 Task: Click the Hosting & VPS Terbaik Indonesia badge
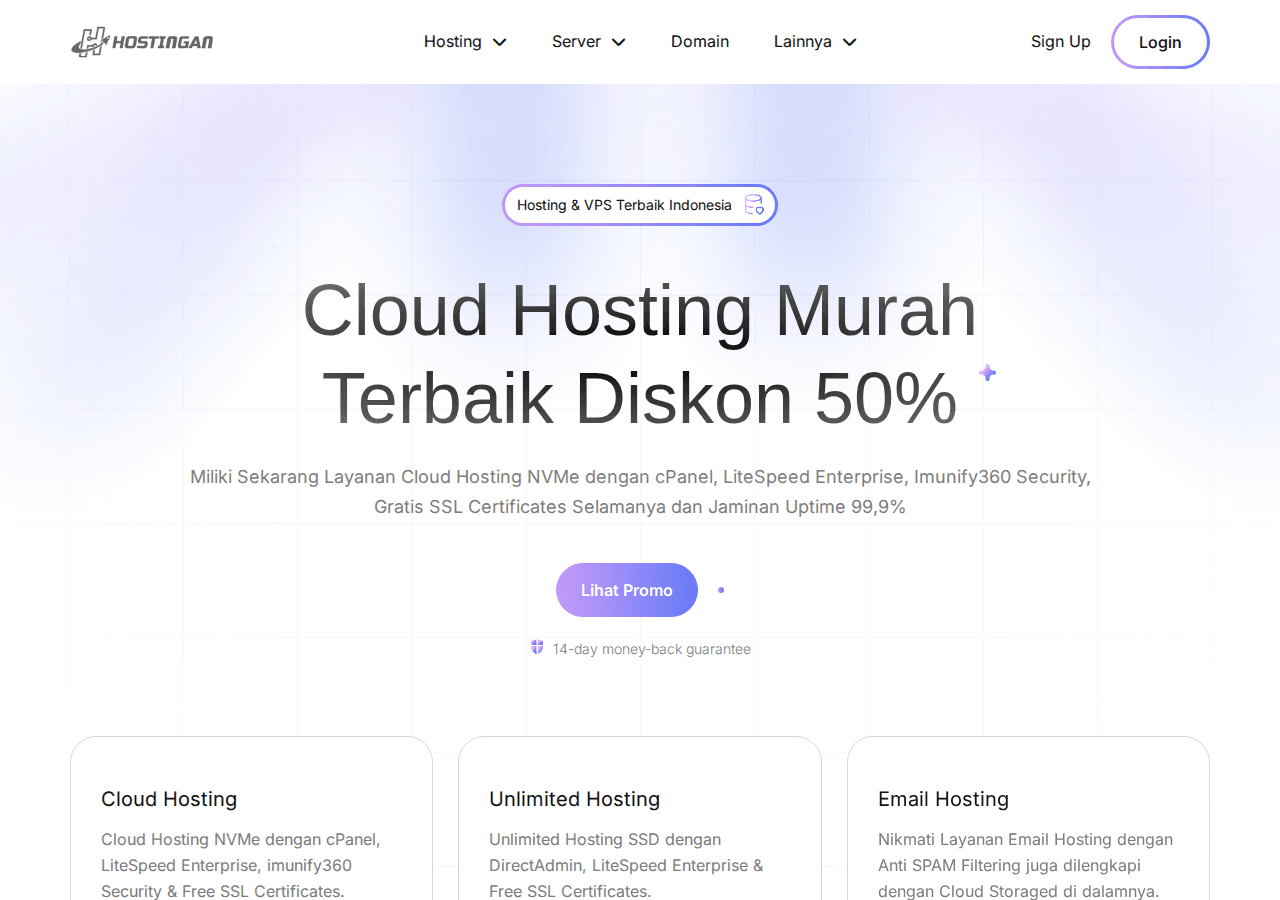tap(640, 205)
